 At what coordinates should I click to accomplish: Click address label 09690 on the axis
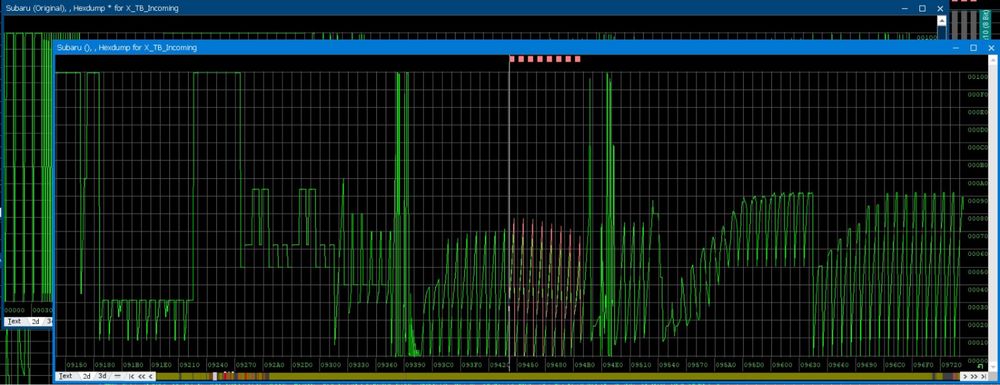tap(866, 365)
